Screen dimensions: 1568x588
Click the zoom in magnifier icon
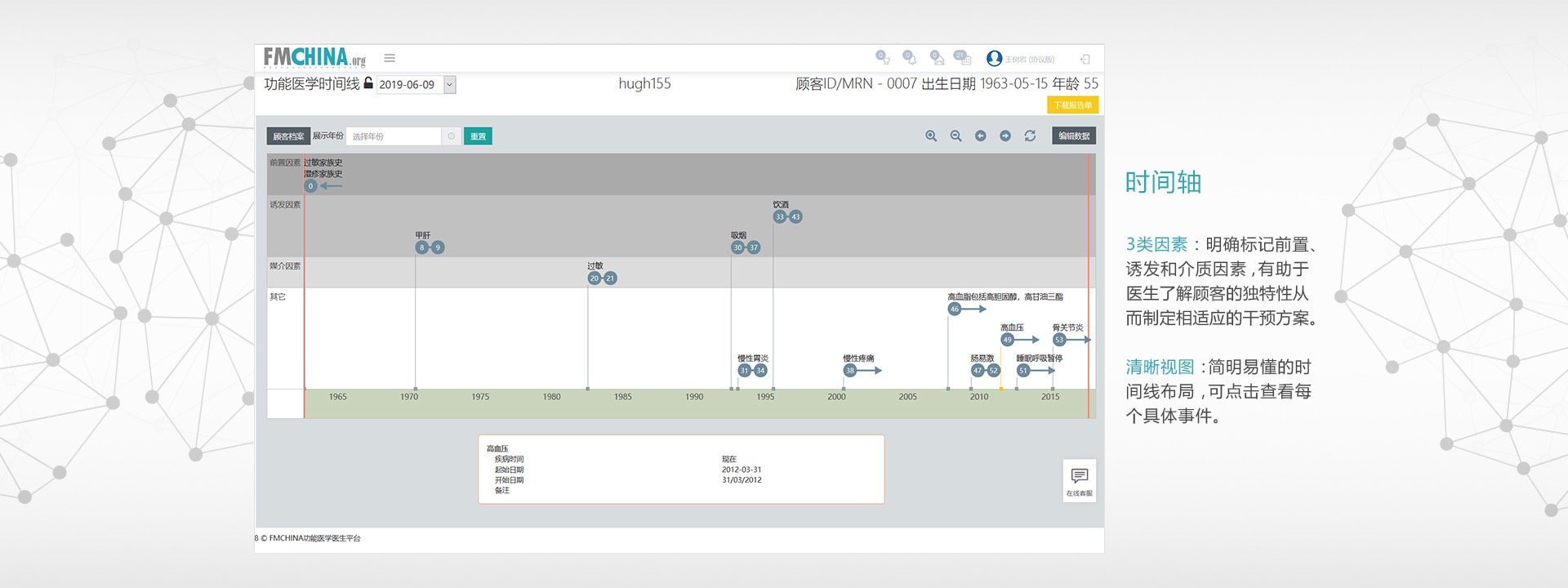pos(931,136)
